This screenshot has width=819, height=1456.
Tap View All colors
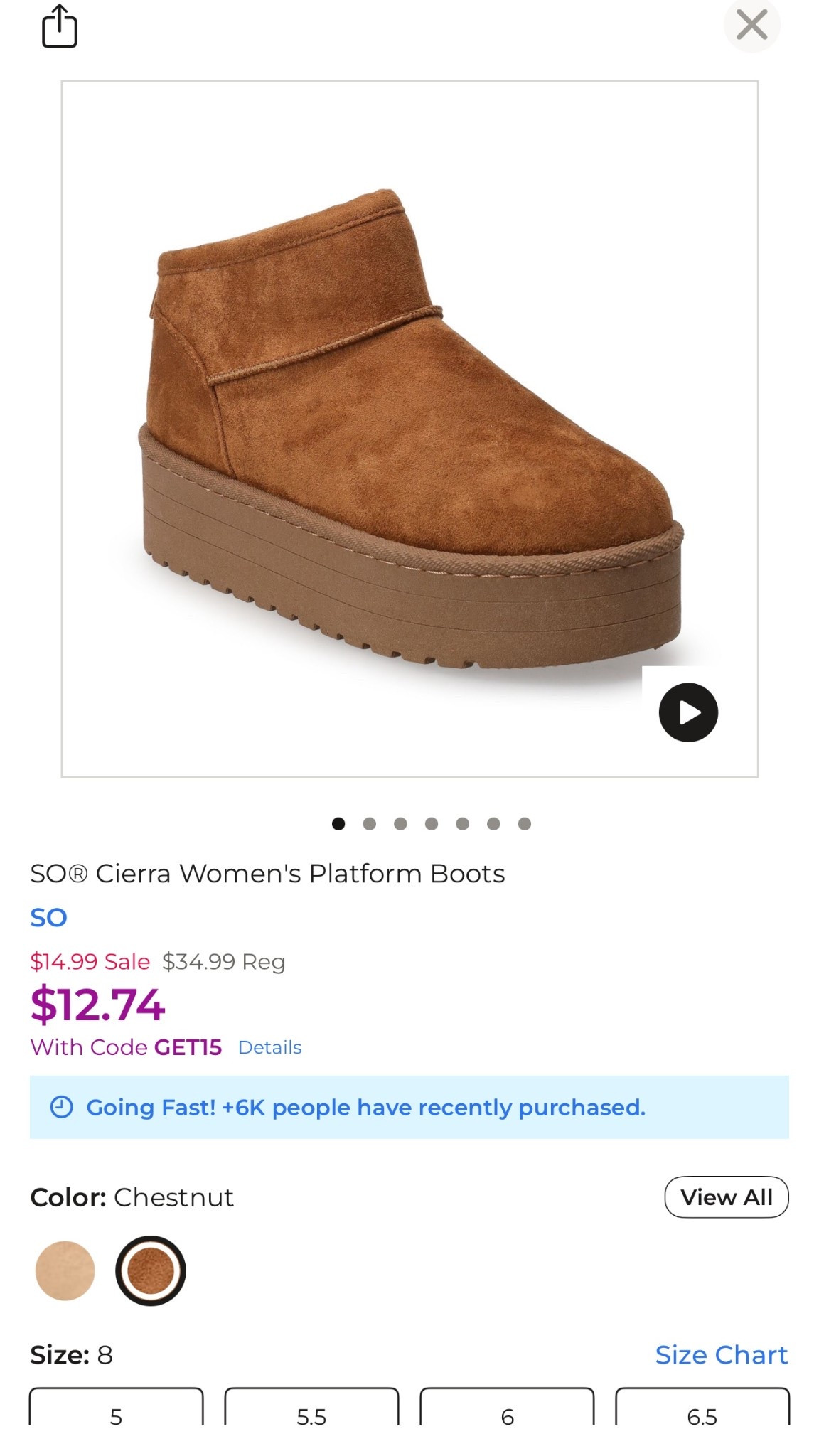point(726,1197)
